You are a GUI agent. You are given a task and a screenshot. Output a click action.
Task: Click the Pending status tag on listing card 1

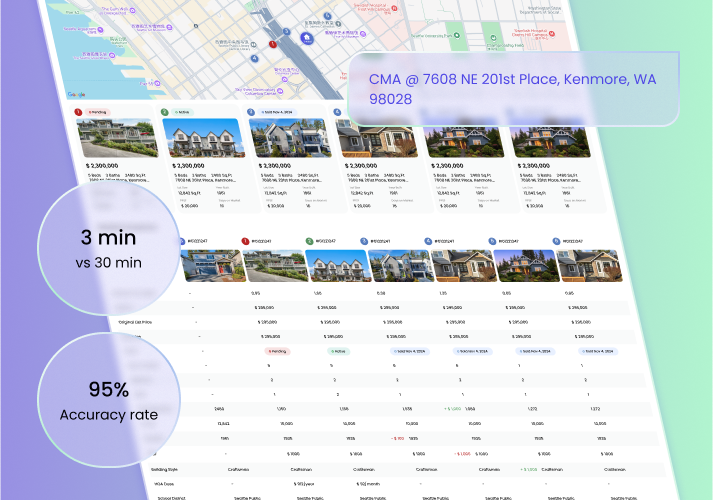point(97,112)
